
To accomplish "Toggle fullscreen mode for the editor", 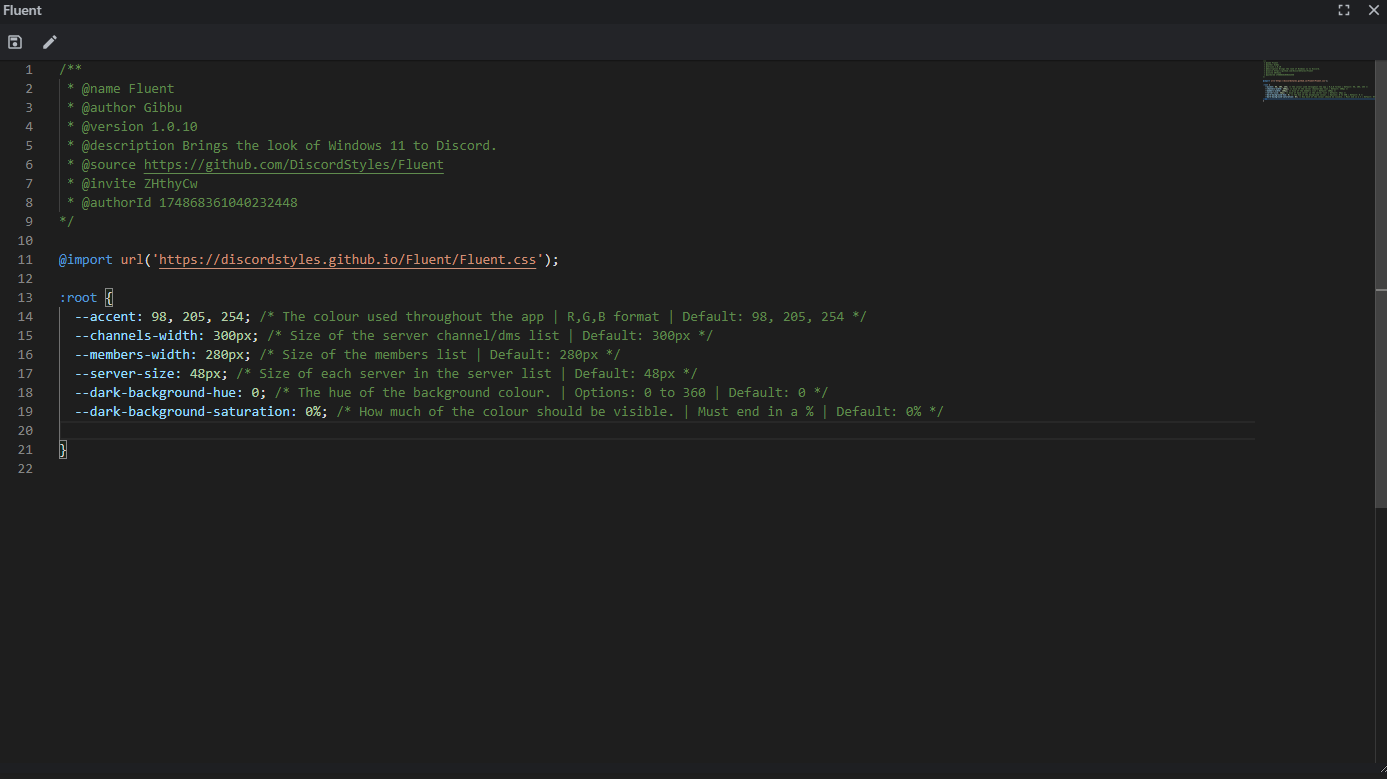I will (1343, 10).
